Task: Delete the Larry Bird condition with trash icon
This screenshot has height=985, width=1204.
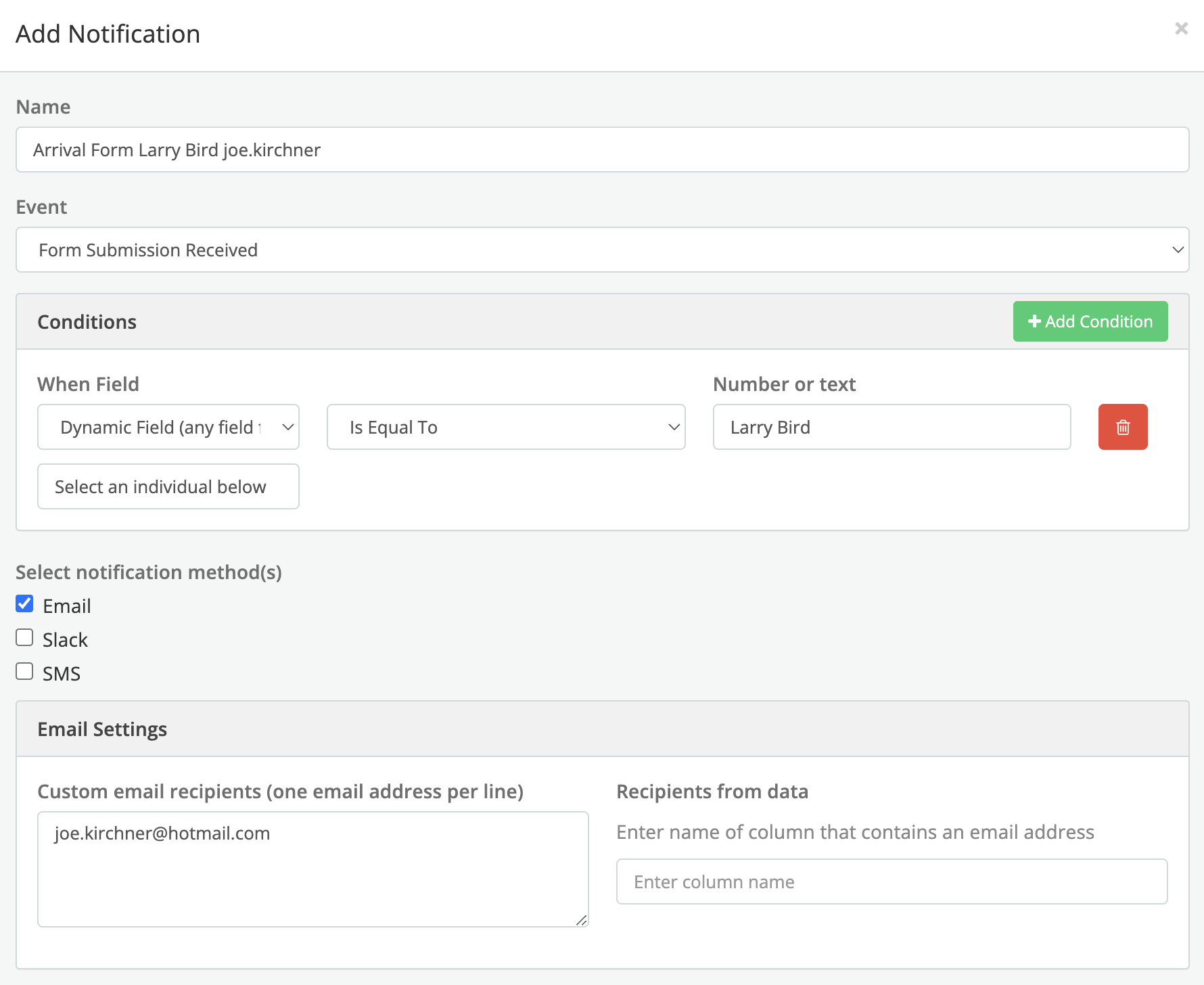Action: click(x=1122, y=427)
